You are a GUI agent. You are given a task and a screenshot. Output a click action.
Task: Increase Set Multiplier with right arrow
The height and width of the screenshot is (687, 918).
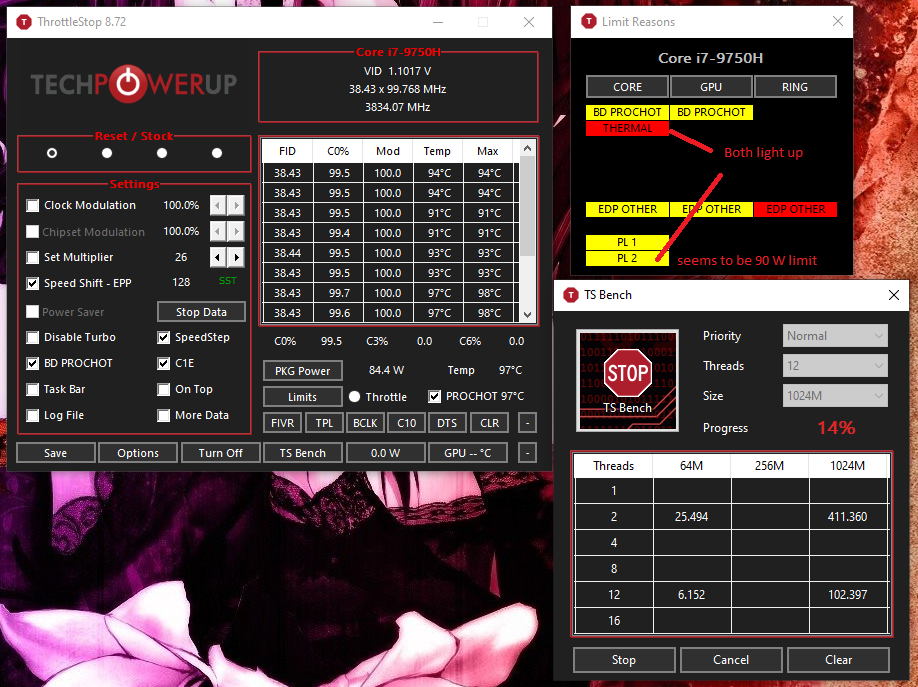(236, 257)
